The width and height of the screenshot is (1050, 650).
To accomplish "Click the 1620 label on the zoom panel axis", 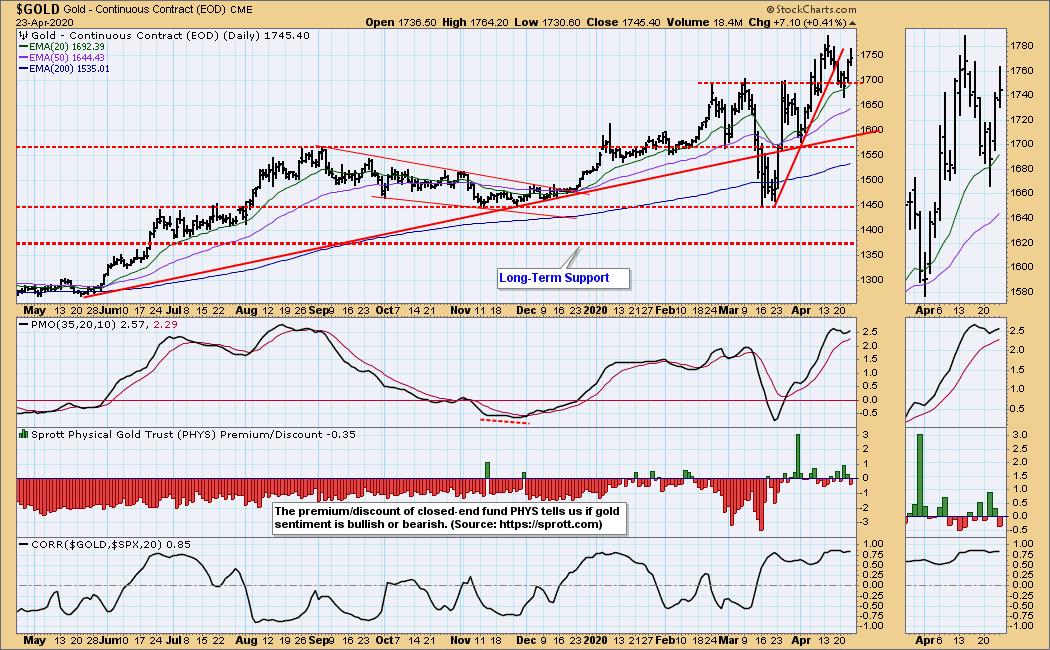I will (x=1021, y=242).
